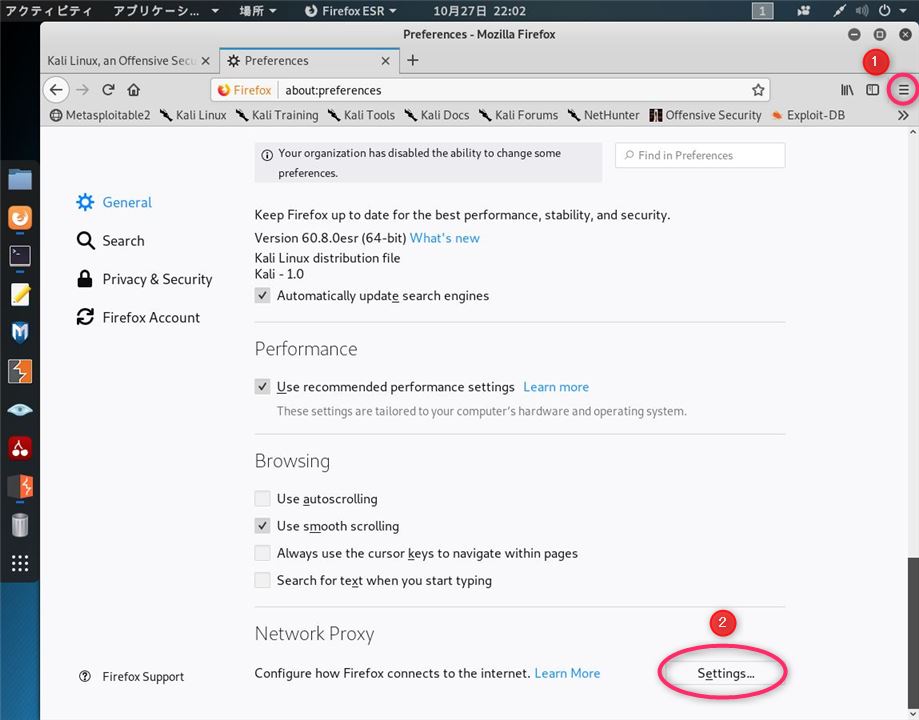This screenshot has height=720, width=919.
Task: Open the Offensive Security bookmark
Action: [x=705, y=116]
